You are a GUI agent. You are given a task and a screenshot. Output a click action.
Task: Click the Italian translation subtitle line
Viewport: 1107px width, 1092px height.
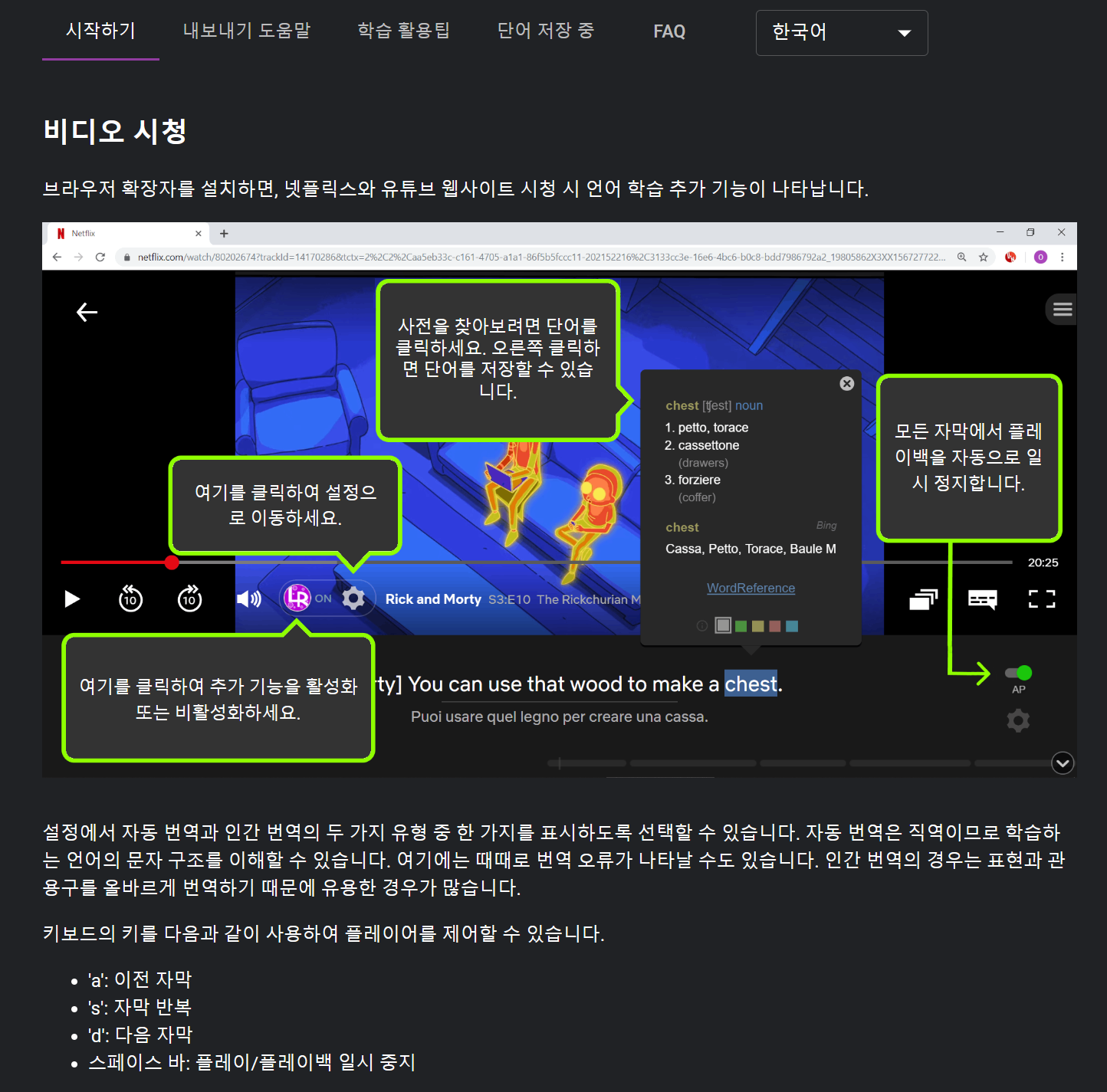pos(560,717)
